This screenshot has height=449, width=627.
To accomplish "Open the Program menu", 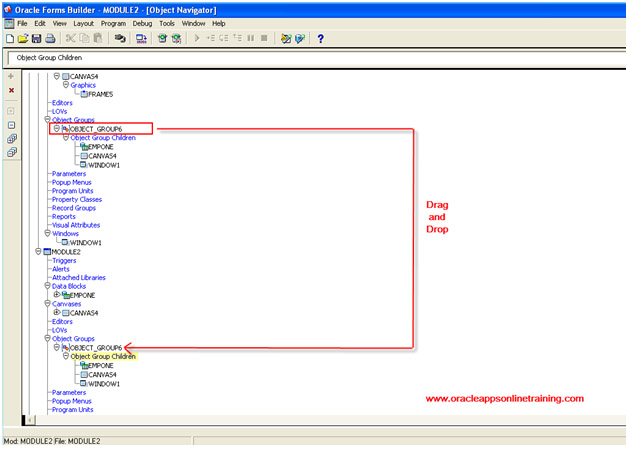I will point(113,24).
